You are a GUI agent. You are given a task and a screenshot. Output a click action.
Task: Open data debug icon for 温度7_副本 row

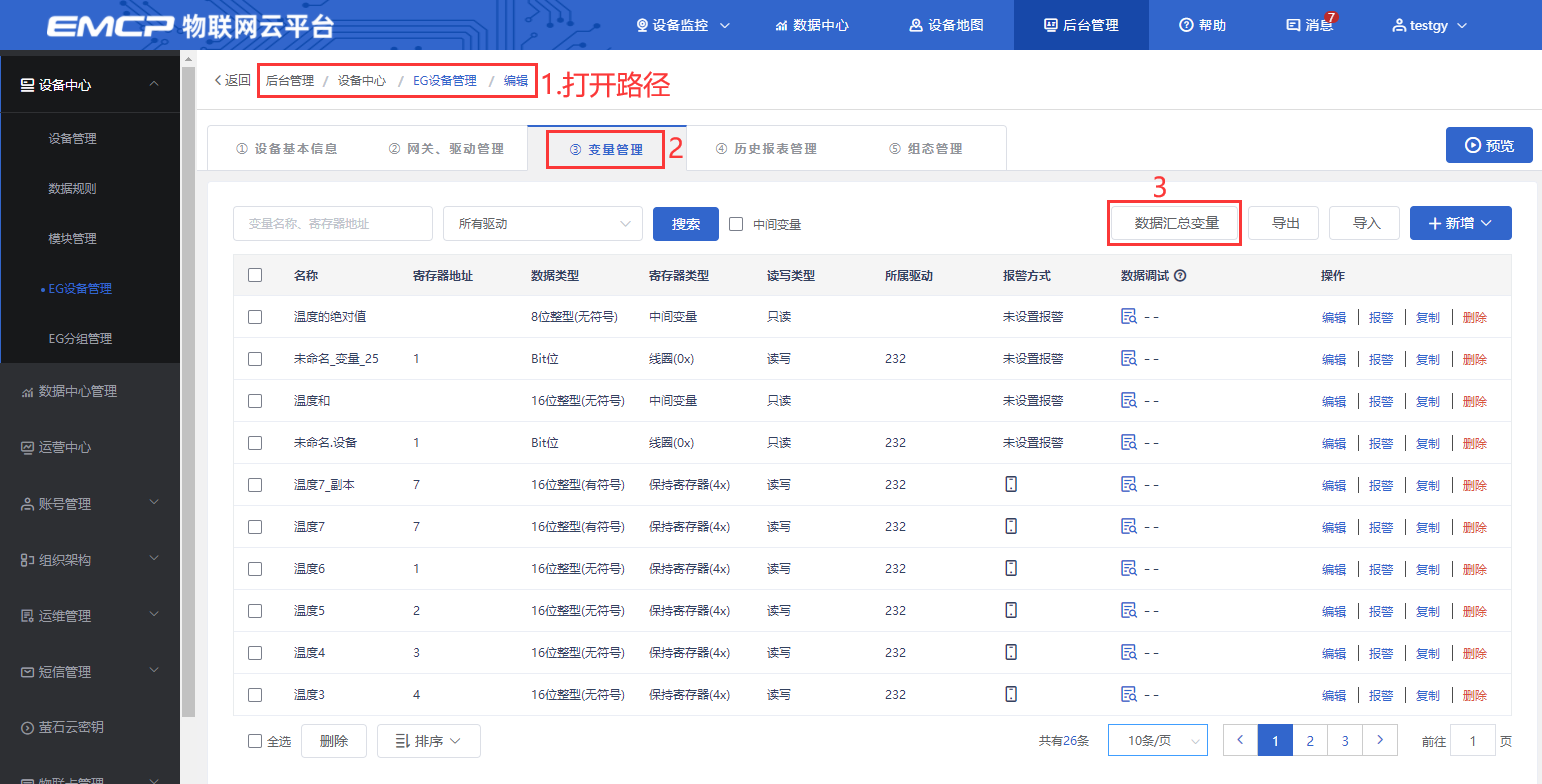tap(1129, 484)
